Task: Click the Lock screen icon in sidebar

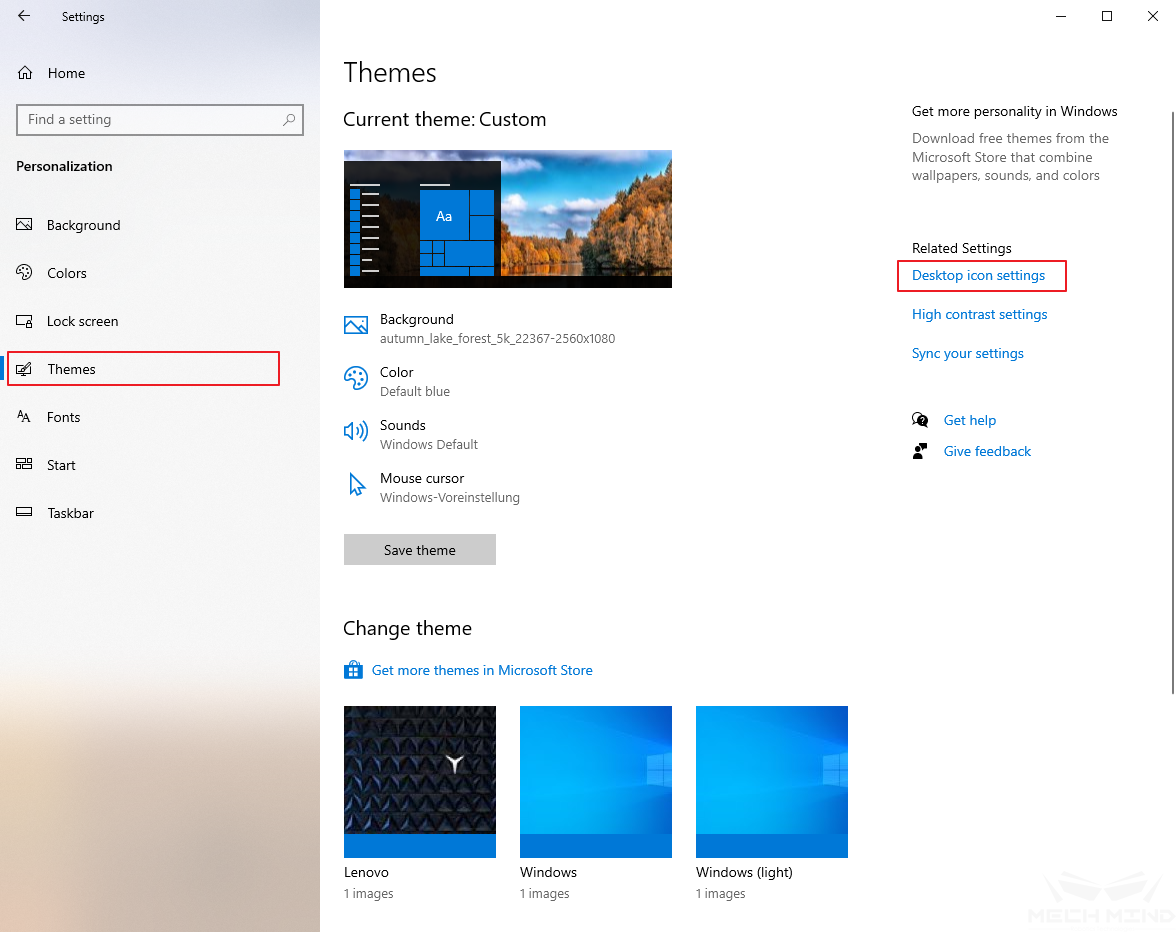Action: [24, 321]
